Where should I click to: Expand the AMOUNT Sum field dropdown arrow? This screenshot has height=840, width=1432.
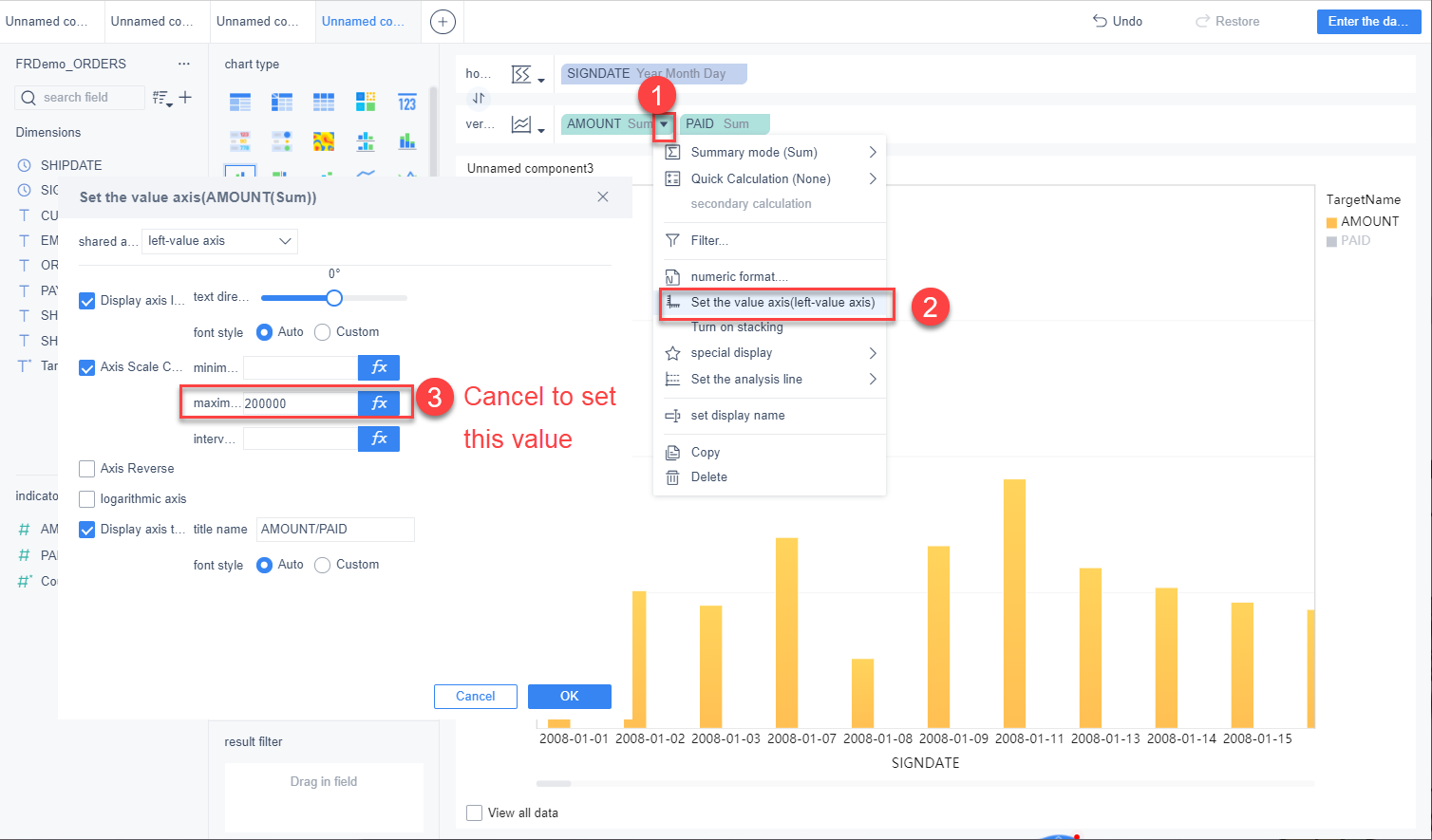point(665,124)
